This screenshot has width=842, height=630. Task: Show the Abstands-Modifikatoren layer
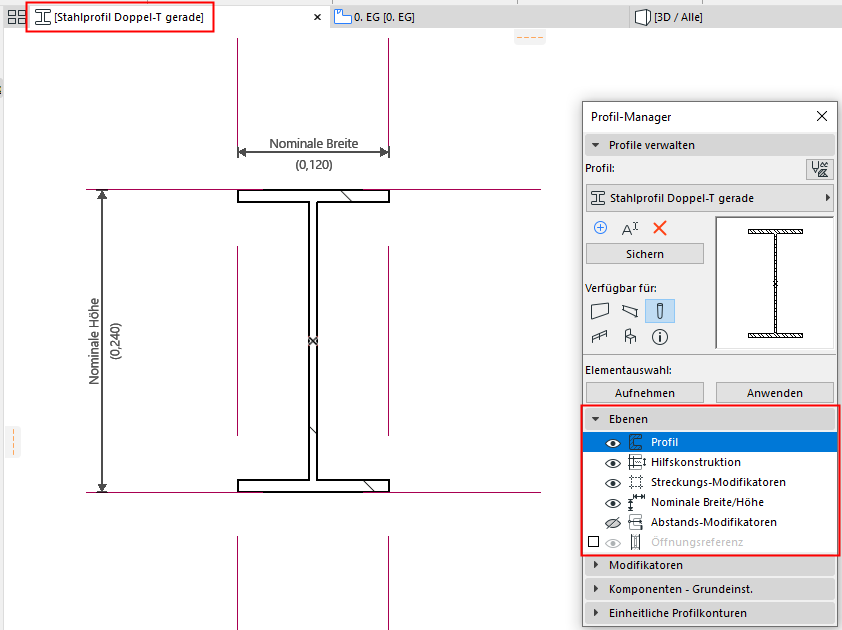[613, 521]
